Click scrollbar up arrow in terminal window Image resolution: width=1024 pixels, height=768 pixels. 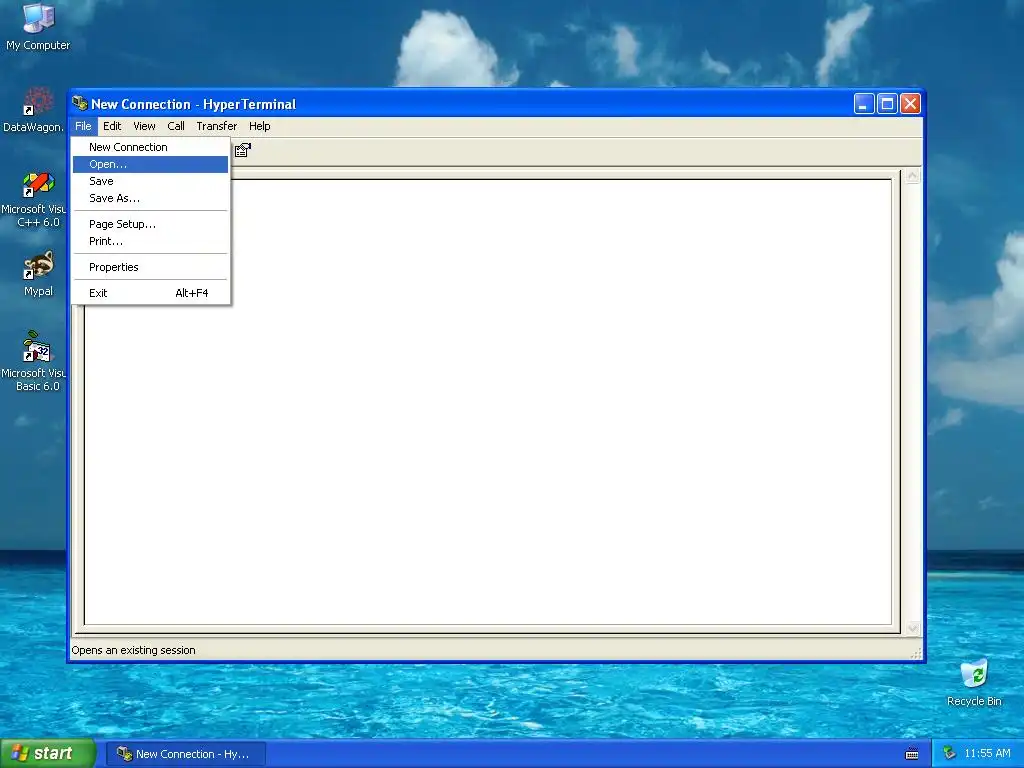point(912,176)
